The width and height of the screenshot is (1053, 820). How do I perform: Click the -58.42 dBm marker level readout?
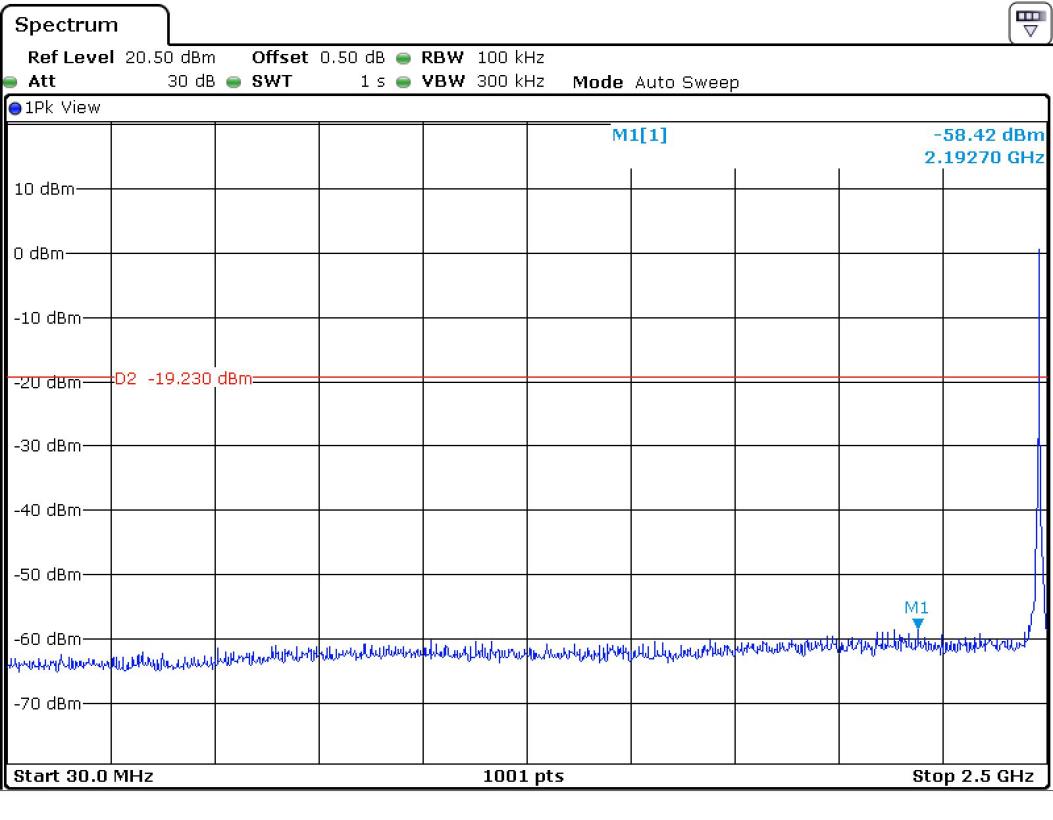click(x=989, y=135)
